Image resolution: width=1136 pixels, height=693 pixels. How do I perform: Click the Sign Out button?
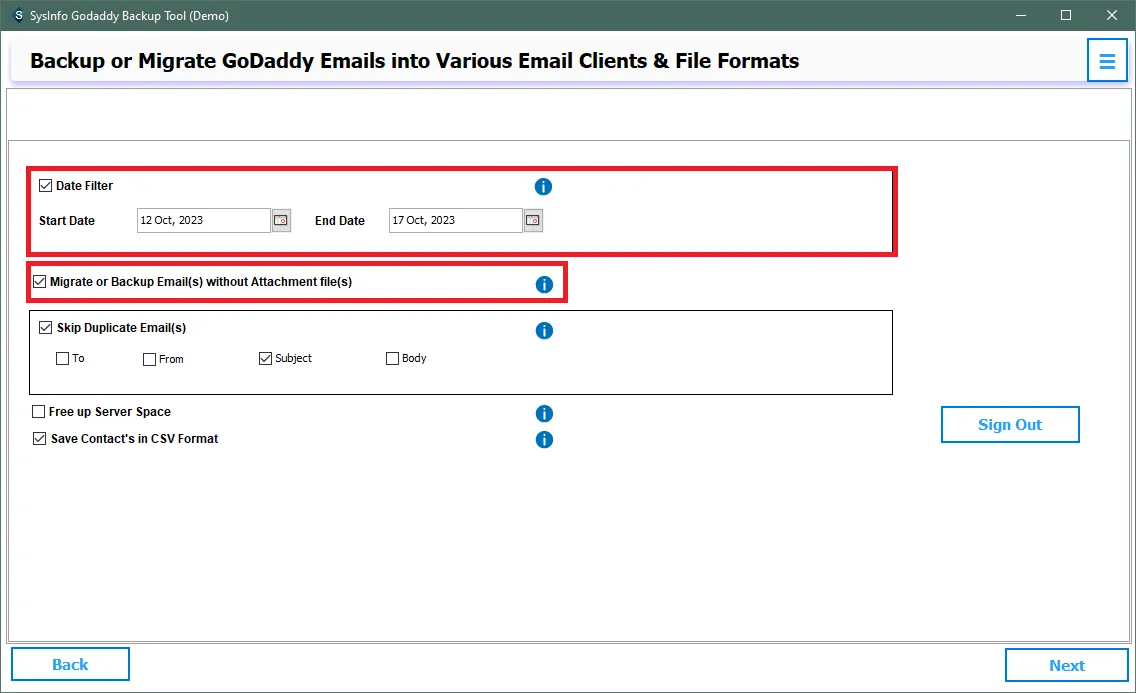click(1010, 424)
